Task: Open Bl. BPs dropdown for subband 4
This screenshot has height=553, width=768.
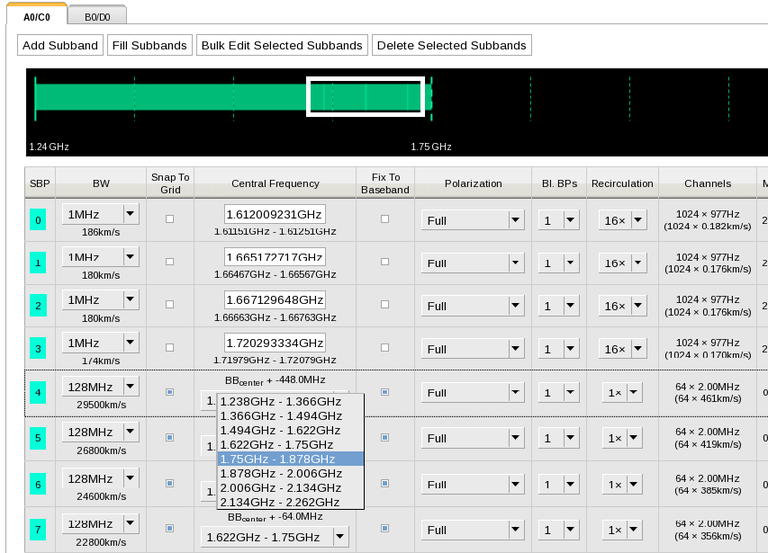Action: point(570,394)
